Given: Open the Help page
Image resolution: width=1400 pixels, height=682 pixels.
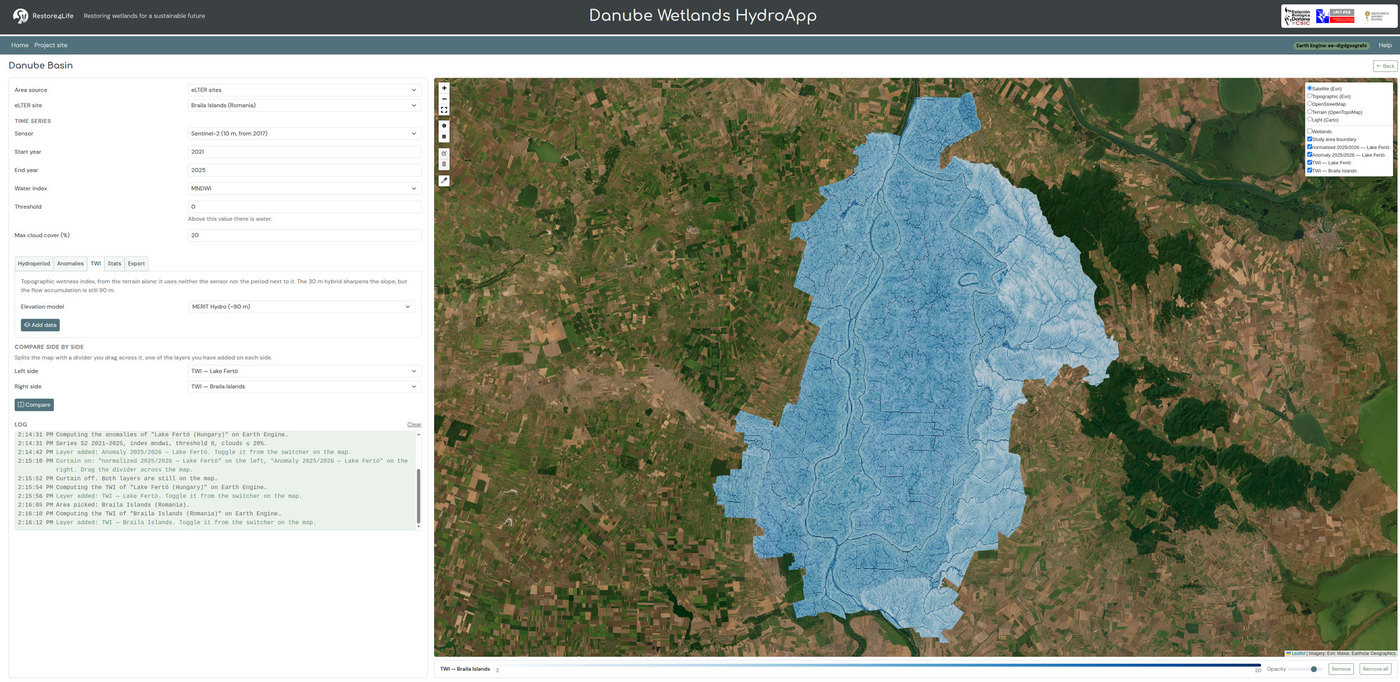Looking at the screenshot, I should pyautogui.click(x=1385, y=45).
